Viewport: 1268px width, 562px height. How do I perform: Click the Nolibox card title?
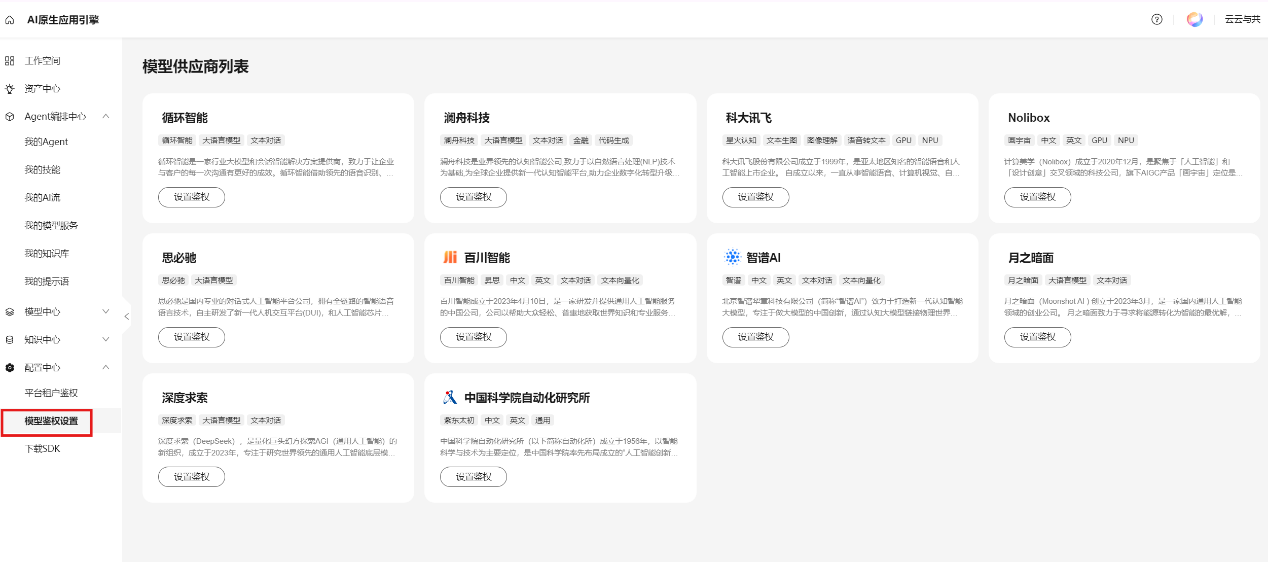click(1029, 118)
